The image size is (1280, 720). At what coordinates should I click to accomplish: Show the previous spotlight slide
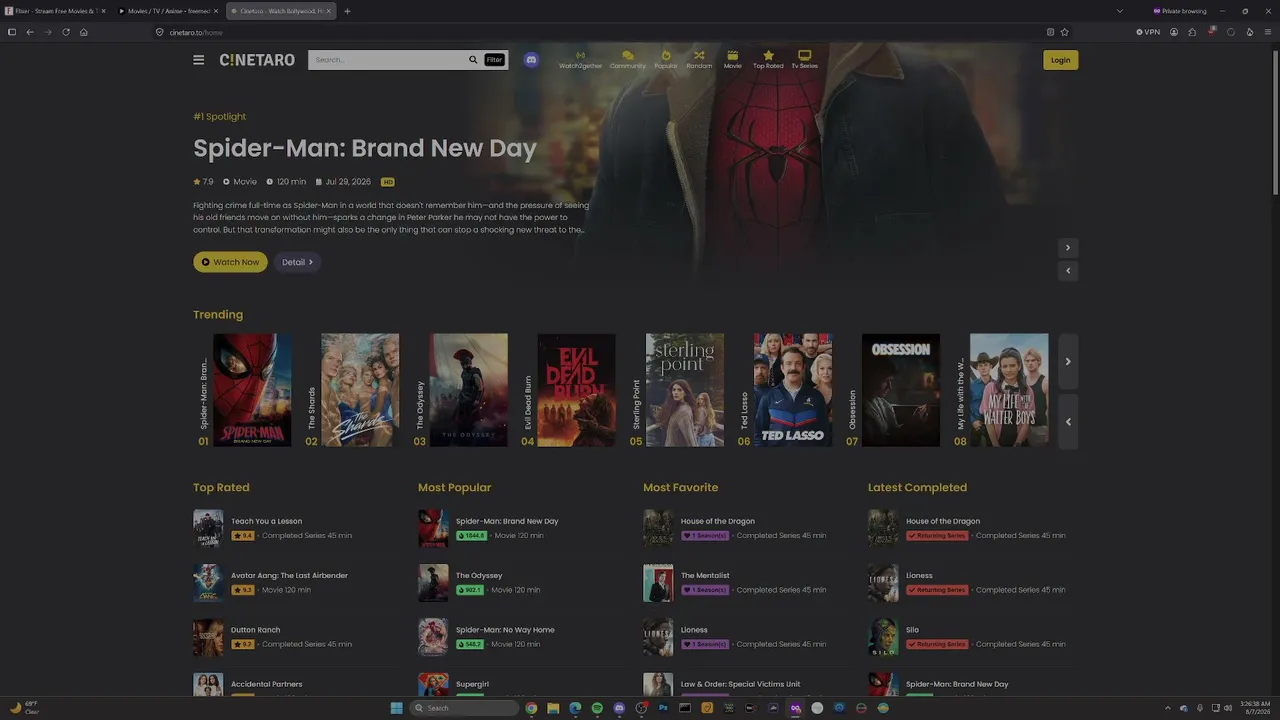pyautogui.click(x=1068, y=270)
